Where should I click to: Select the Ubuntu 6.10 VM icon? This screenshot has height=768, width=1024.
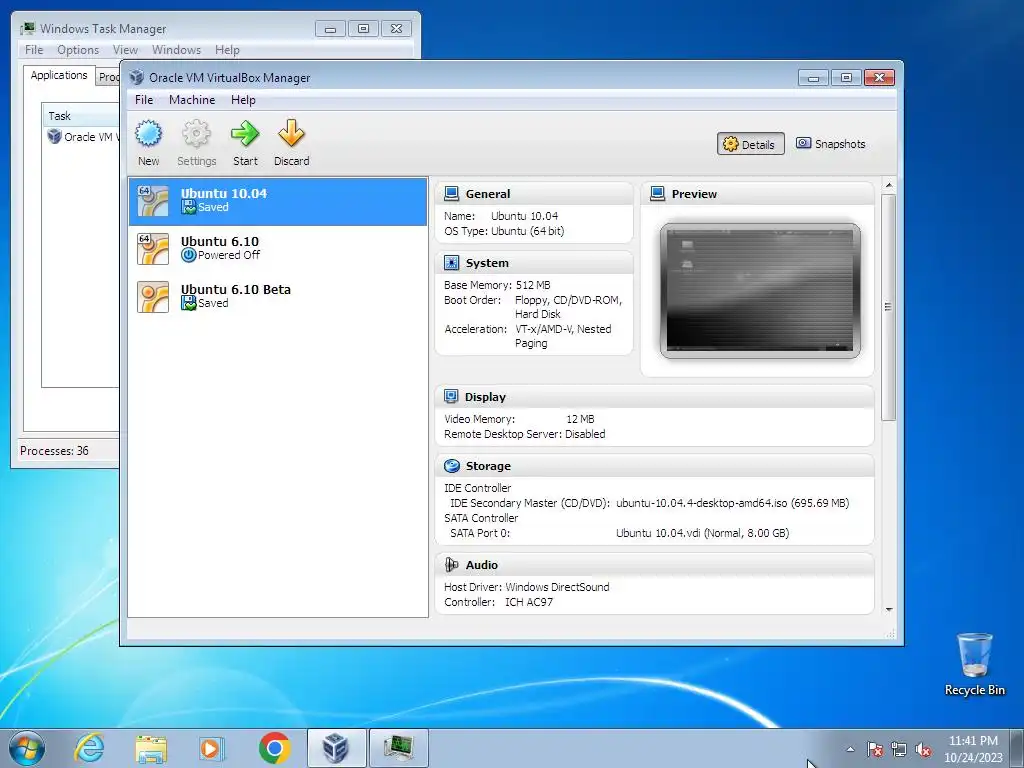(153, 249)
